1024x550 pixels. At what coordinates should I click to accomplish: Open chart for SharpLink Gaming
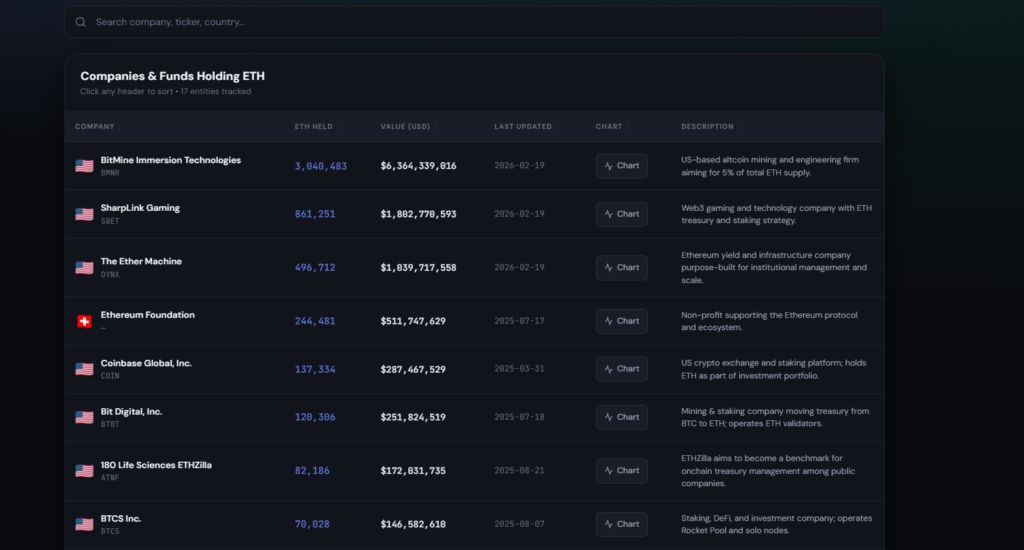(x=621, y=214)
